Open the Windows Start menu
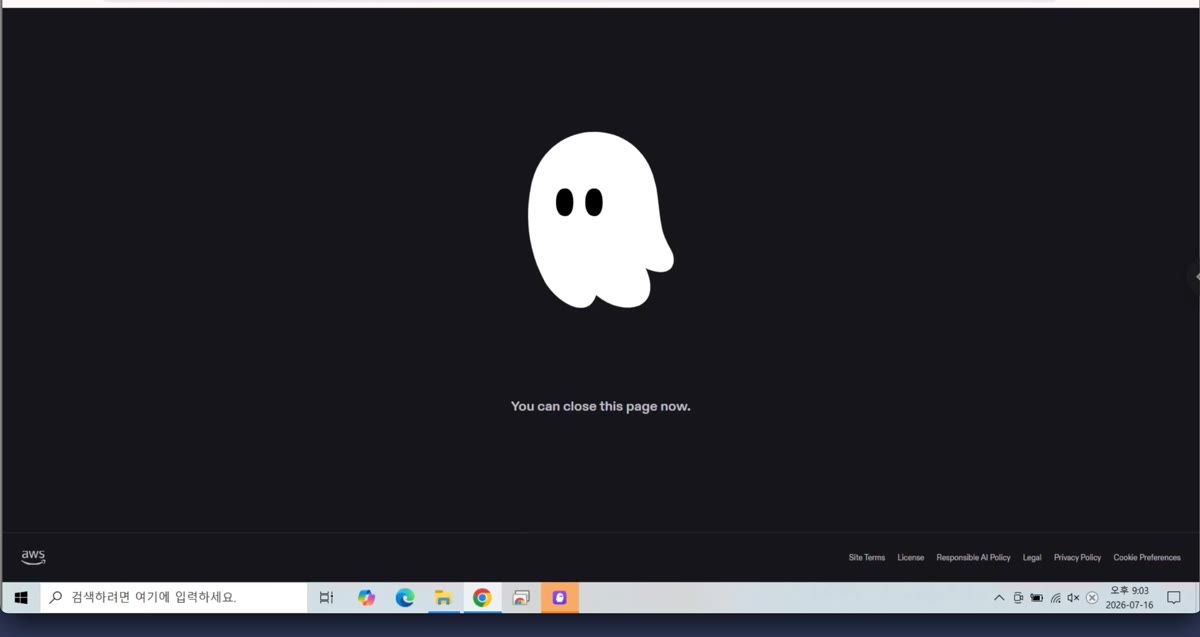The image size is (1200, 637). tap(20, 598)
